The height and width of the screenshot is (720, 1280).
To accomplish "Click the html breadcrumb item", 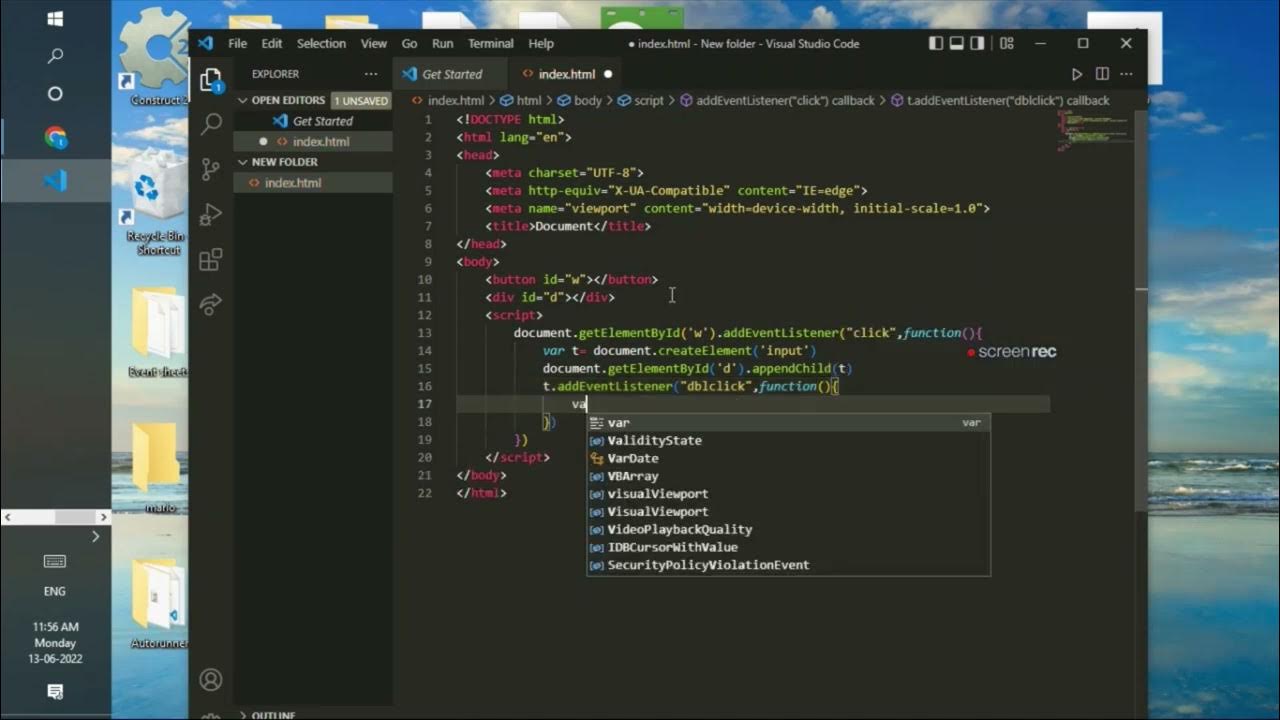I will click(x=521, y=100).
